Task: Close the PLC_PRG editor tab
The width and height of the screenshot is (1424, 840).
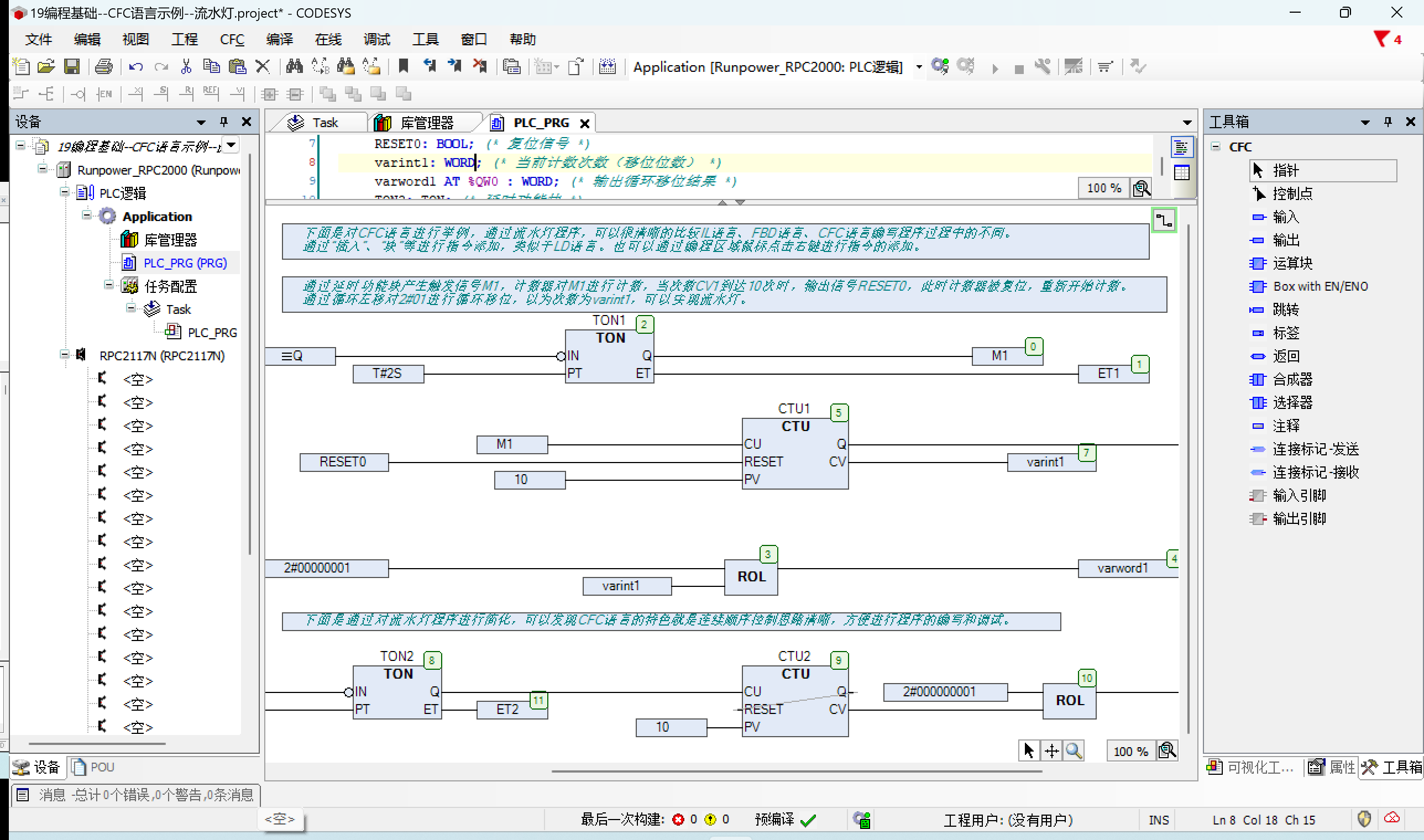Action: 585,123
